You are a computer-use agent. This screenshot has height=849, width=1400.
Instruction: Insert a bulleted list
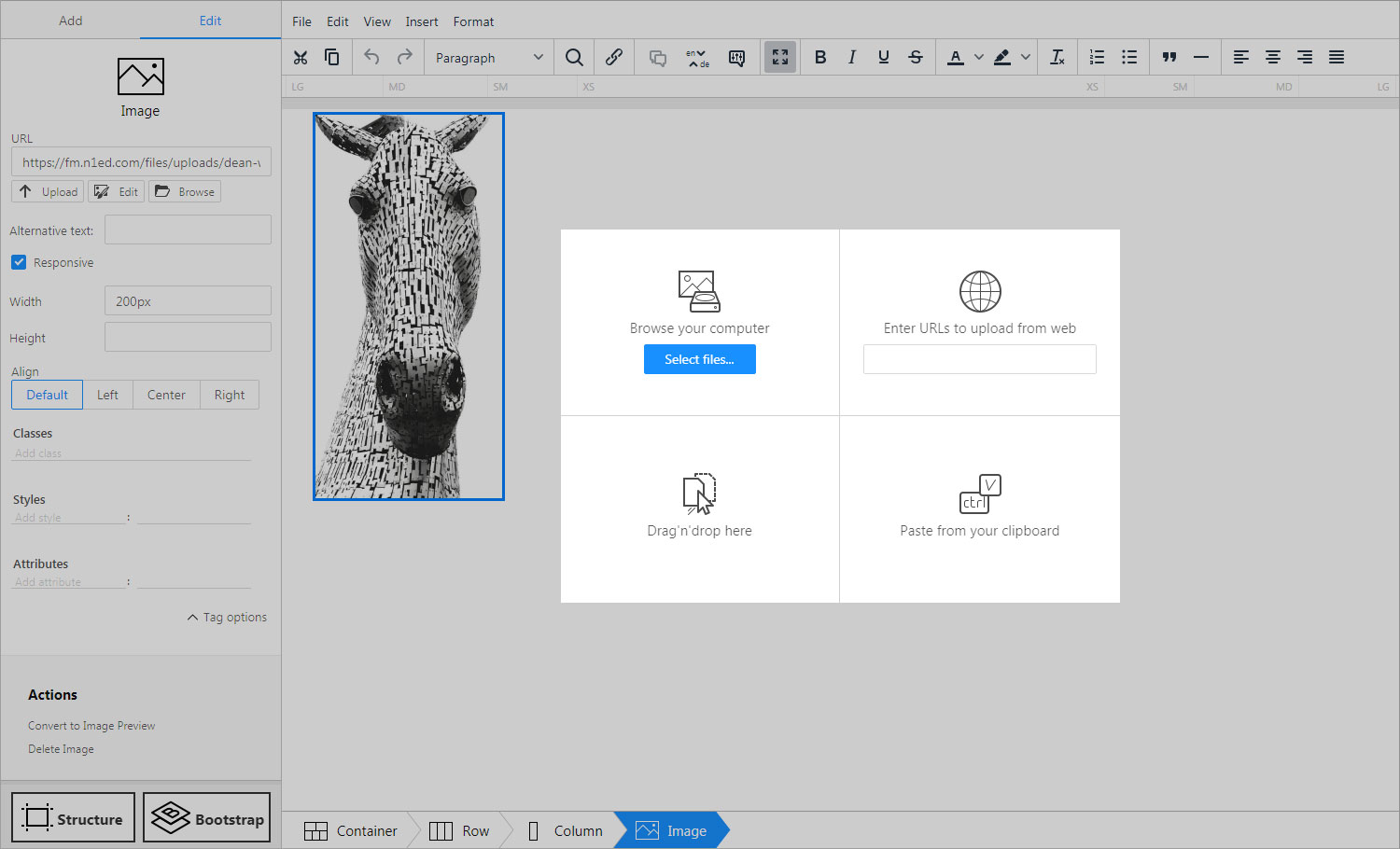(x=1129, y=58)
